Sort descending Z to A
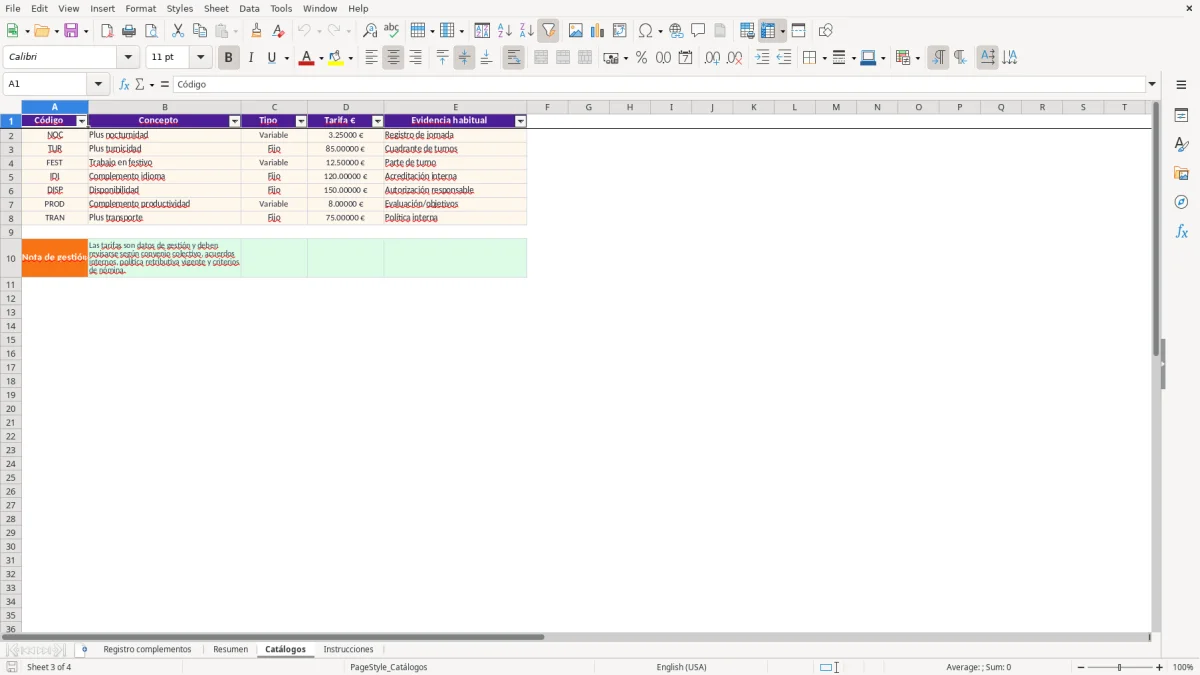 pos(526,31)
